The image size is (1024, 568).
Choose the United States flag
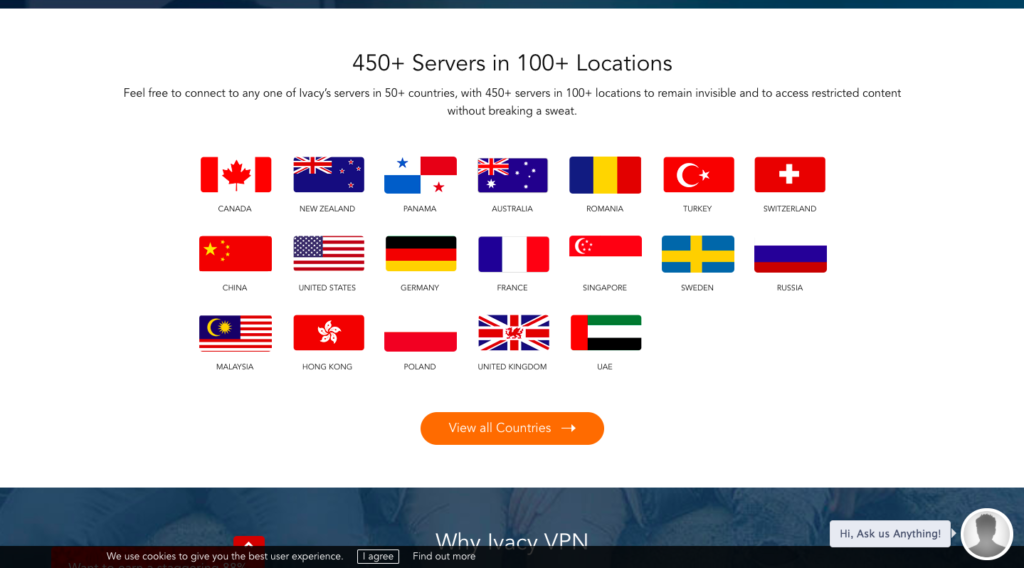click(x=328, y=253)
